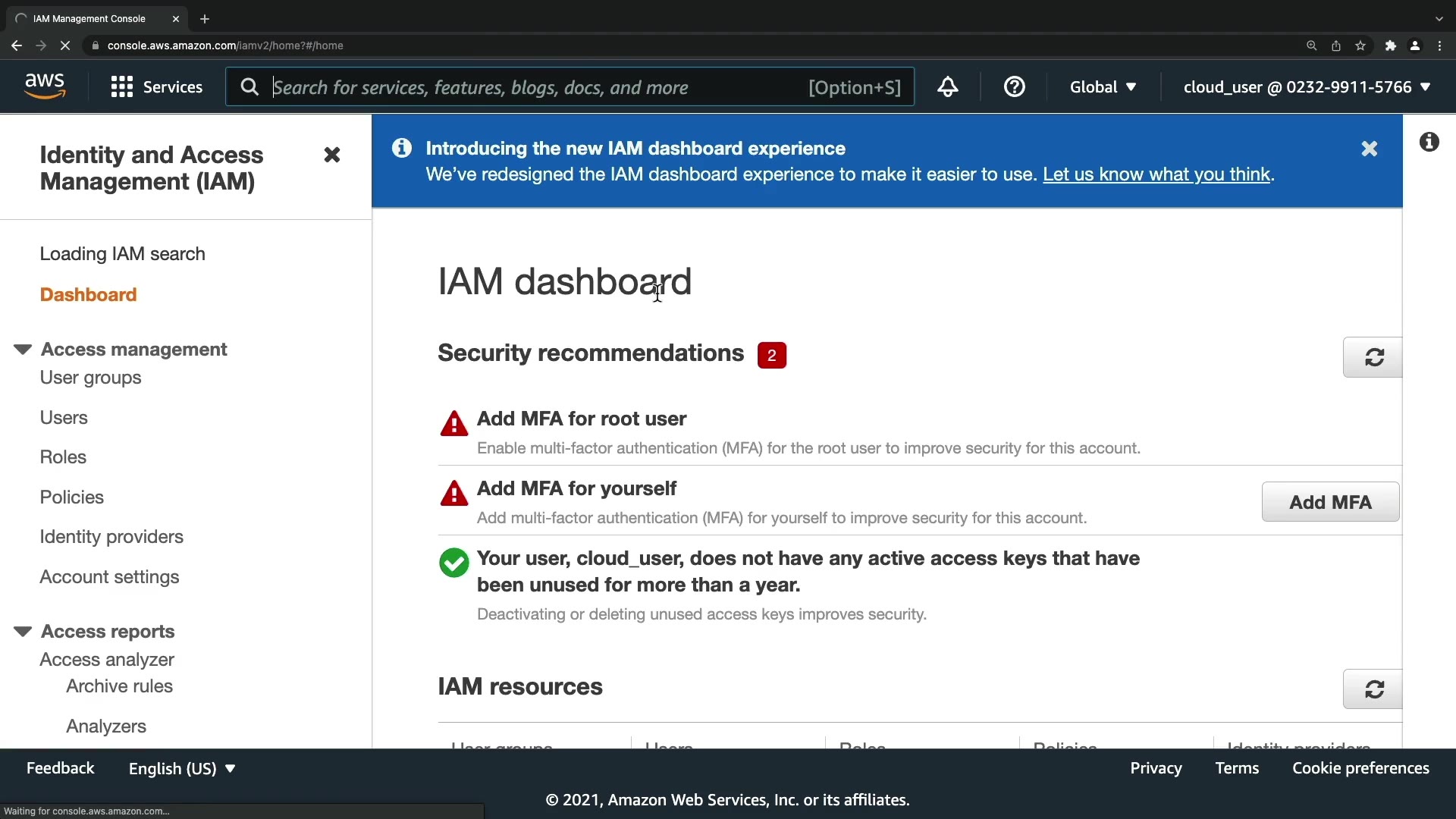Bookmark page with the star icon
Image resolution: width=1456 pixels, height=819 pixels.
tap(1360, 45)
